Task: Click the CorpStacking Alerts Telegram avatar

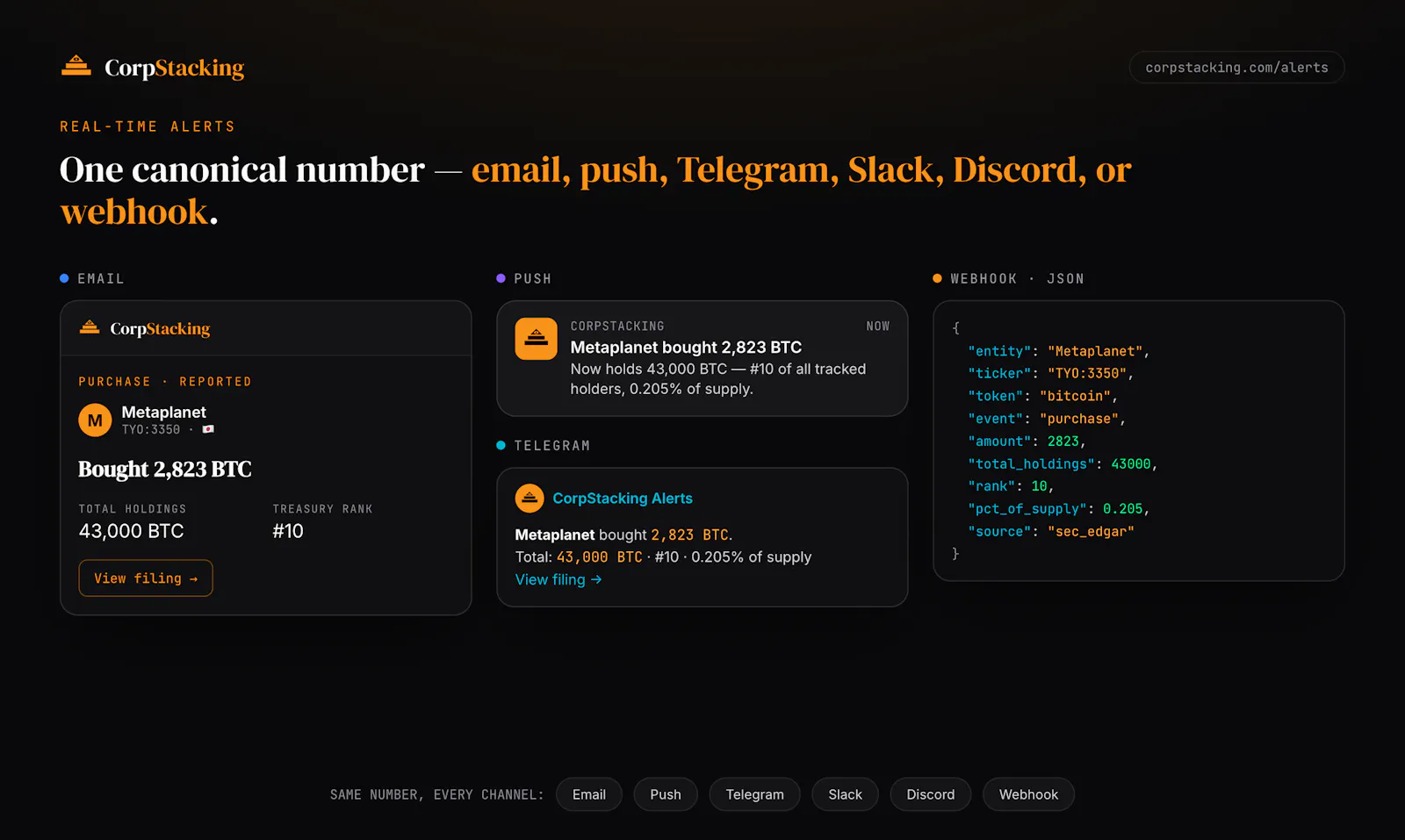Action: tap(530, 499)
